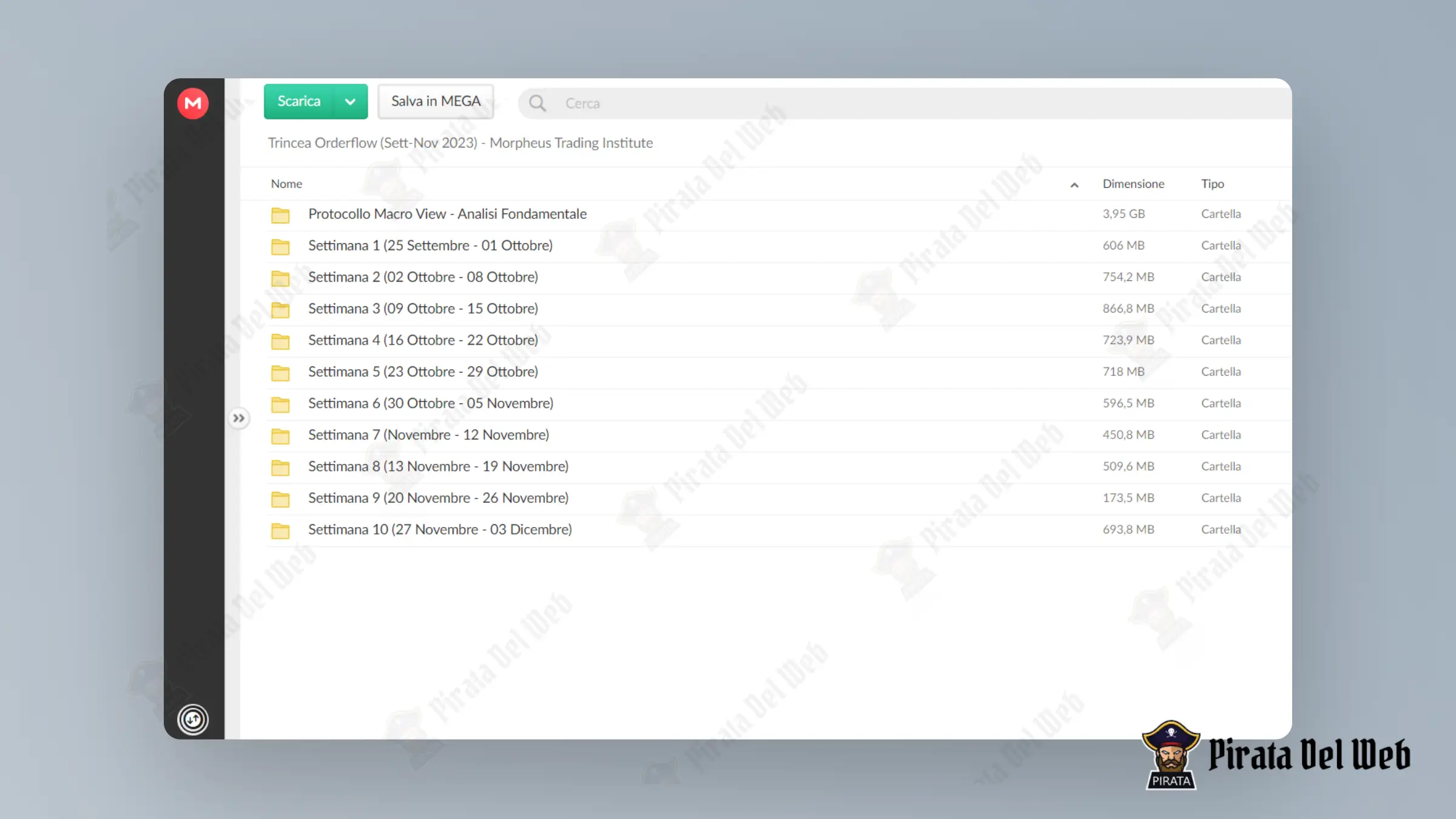Viewport: 1456px width, 819px height.
Task: Select Settimana 5 (23 Ottobre - 29 Ottobre)
Action: pyautogui.click(x=423, y=372)
